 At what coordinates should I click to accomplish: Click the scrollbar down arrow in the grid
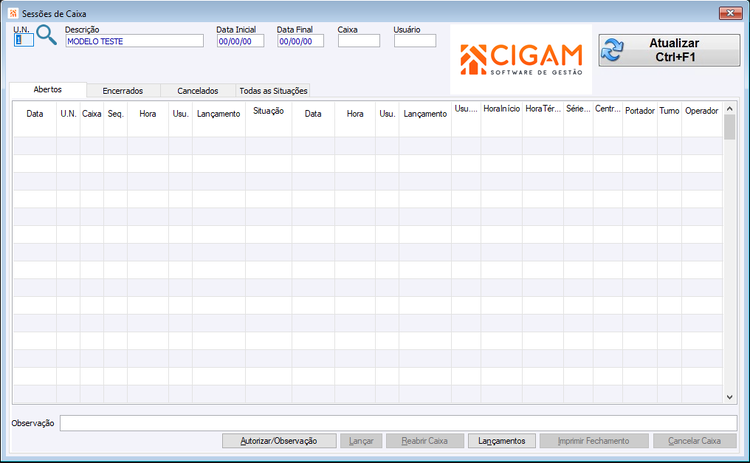point(729,397)
